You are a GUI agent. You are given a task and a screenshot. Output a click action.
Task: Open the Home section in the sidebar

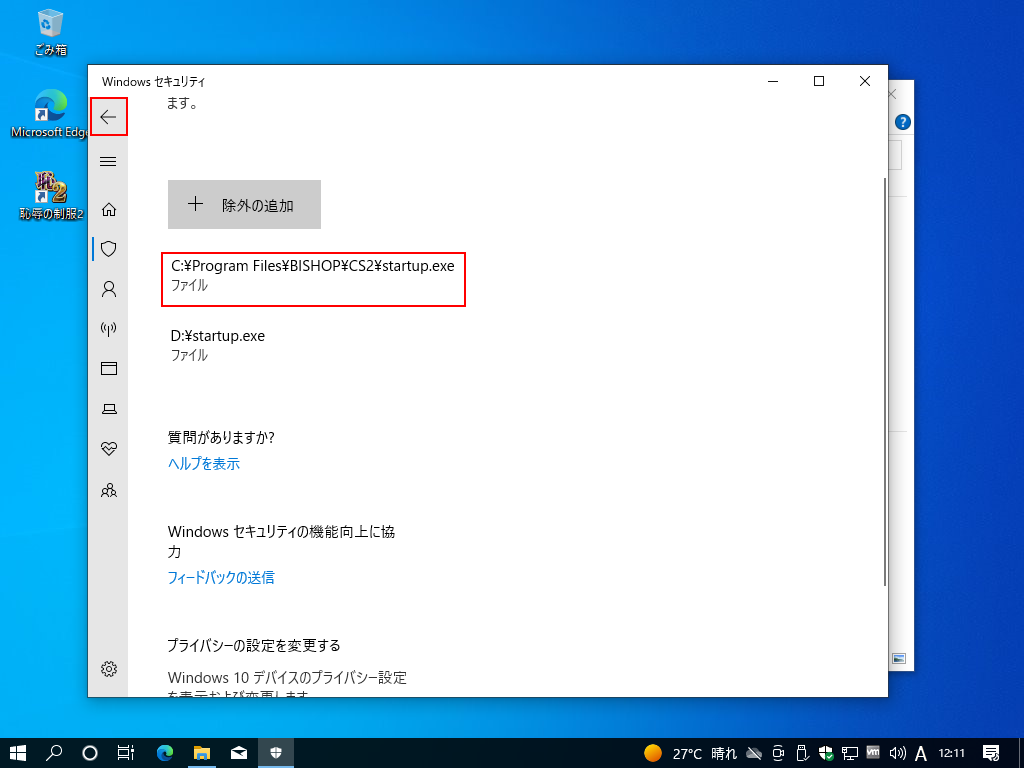[108, 209]
